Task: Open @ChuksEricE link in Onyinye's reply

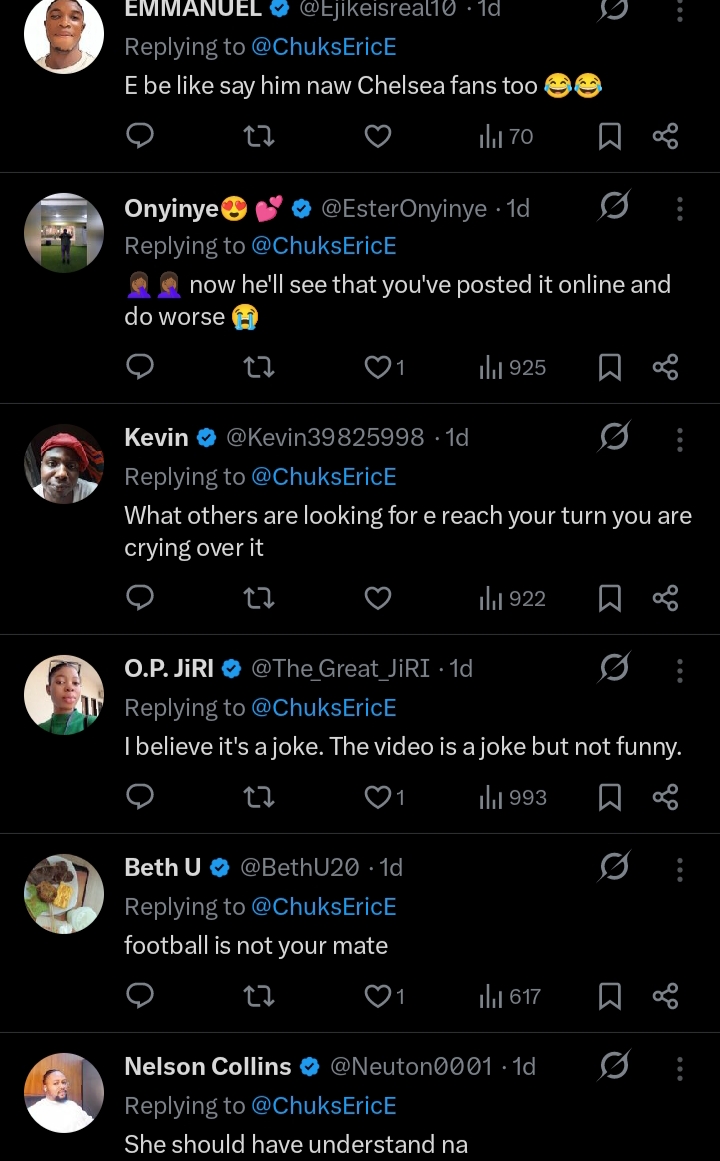Action: [x=323, y=246]
